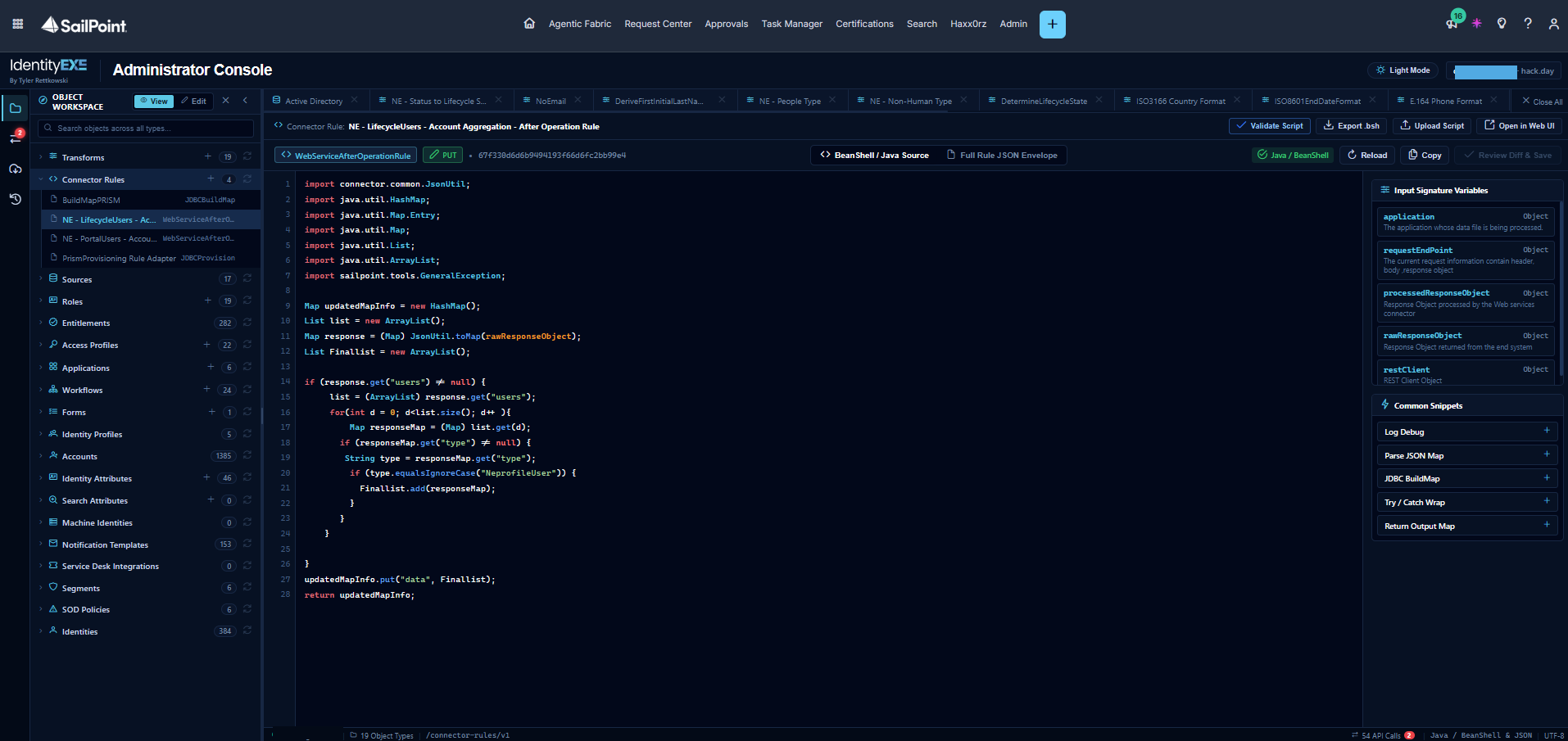Open cloud download icon in left sidebar
This screenshot has width=1568, height=741.
pos(16,169)
